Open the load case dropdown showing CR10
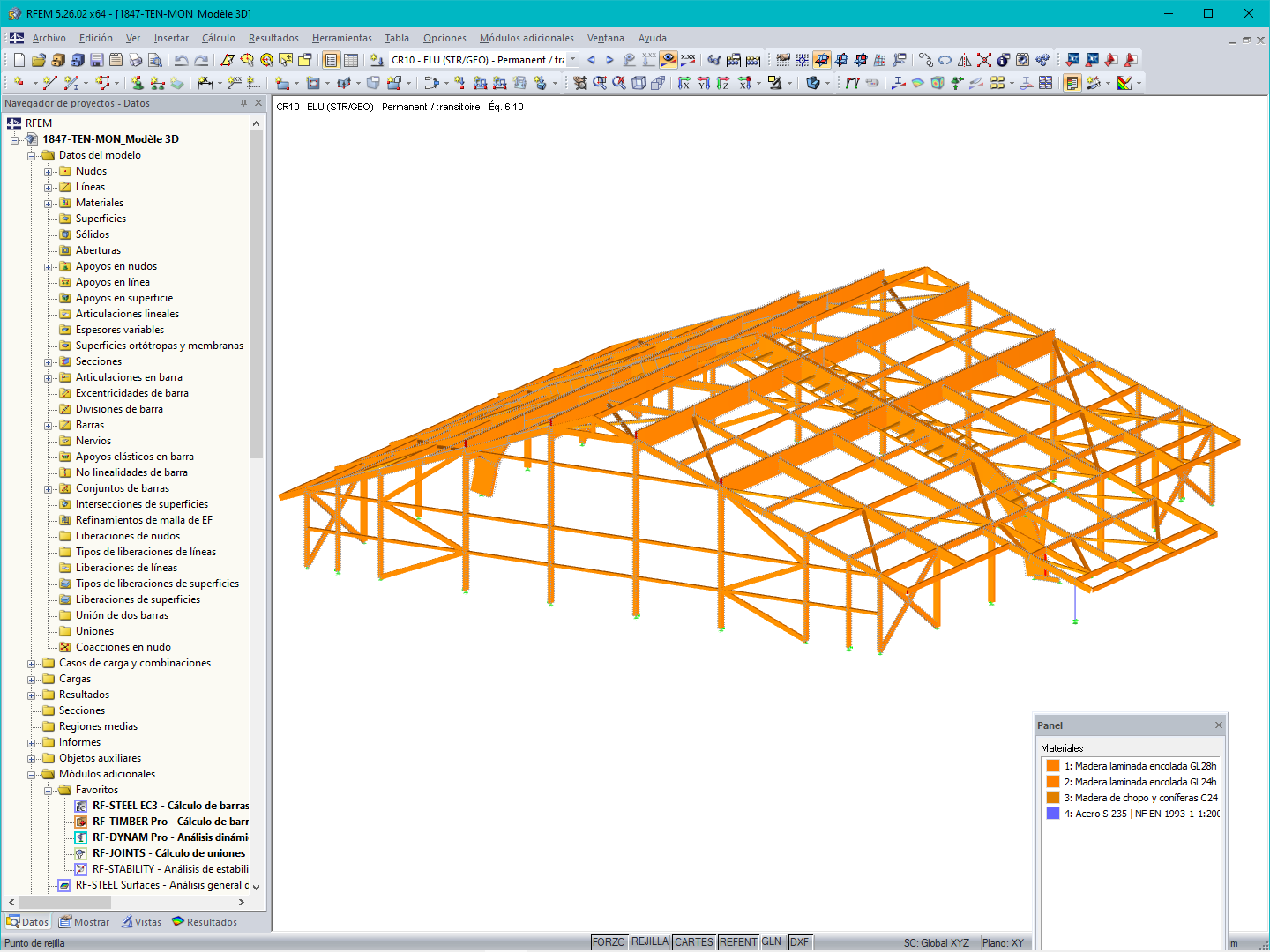This screenshot has height=952, width=1270. tap(571, 59)
